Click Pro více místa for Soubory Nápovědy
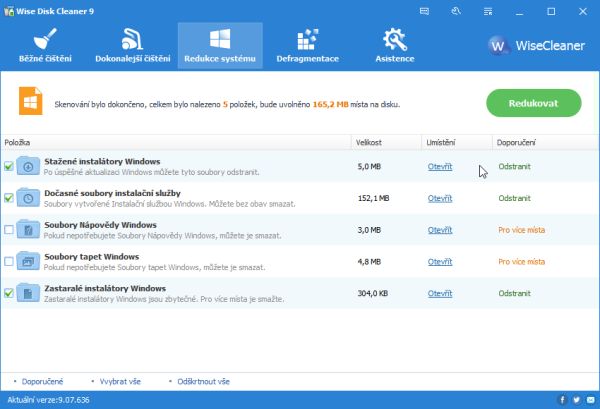600x409 pixels. click(x=522, y=230)
